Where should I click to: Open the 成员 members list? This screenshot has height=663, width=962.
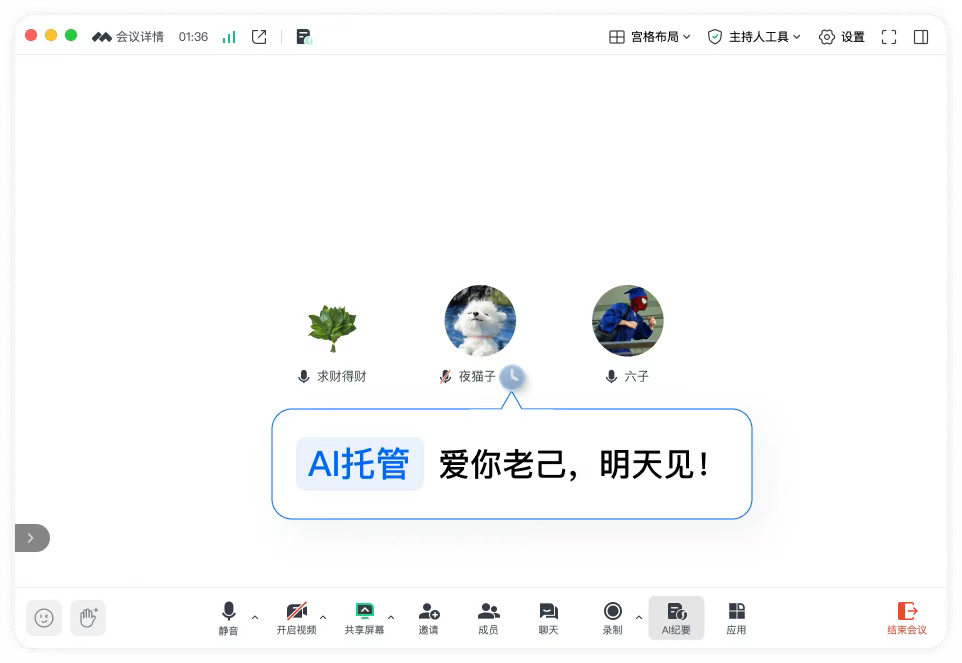coord(488,617)
